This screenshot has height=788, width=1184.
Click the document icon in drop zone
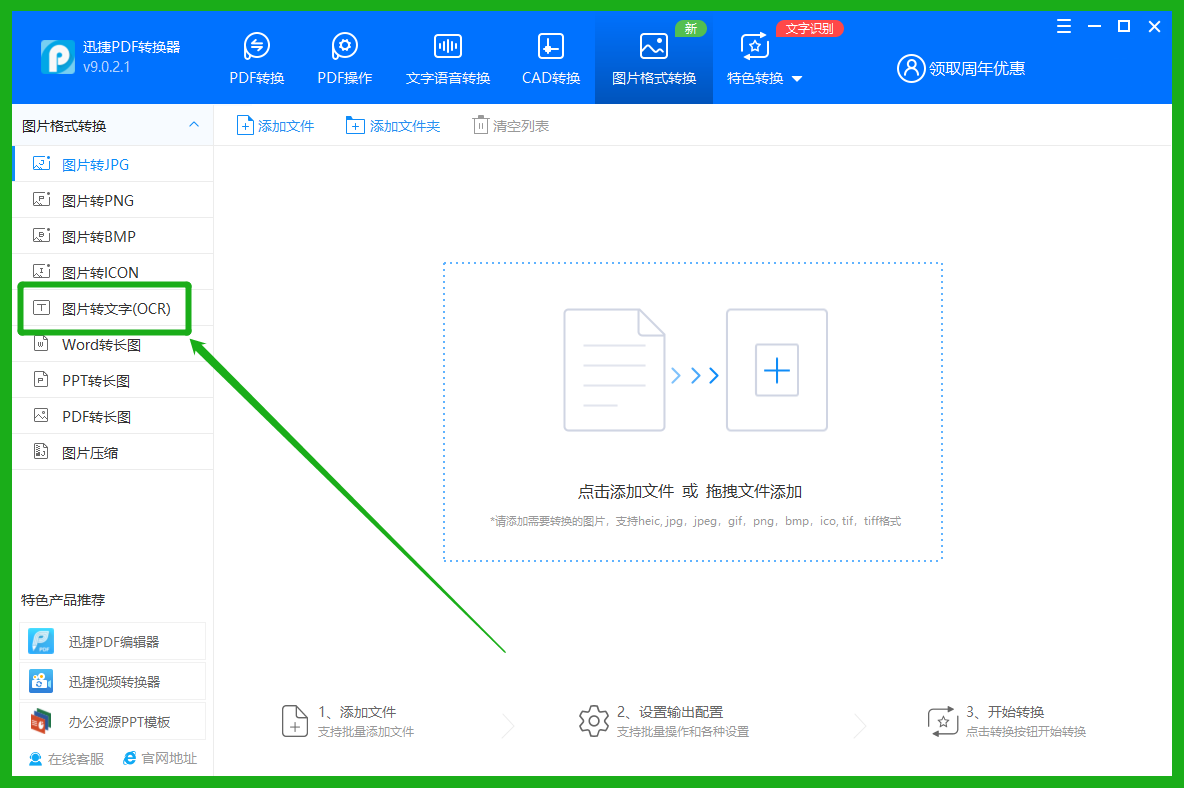pos(614,370)
